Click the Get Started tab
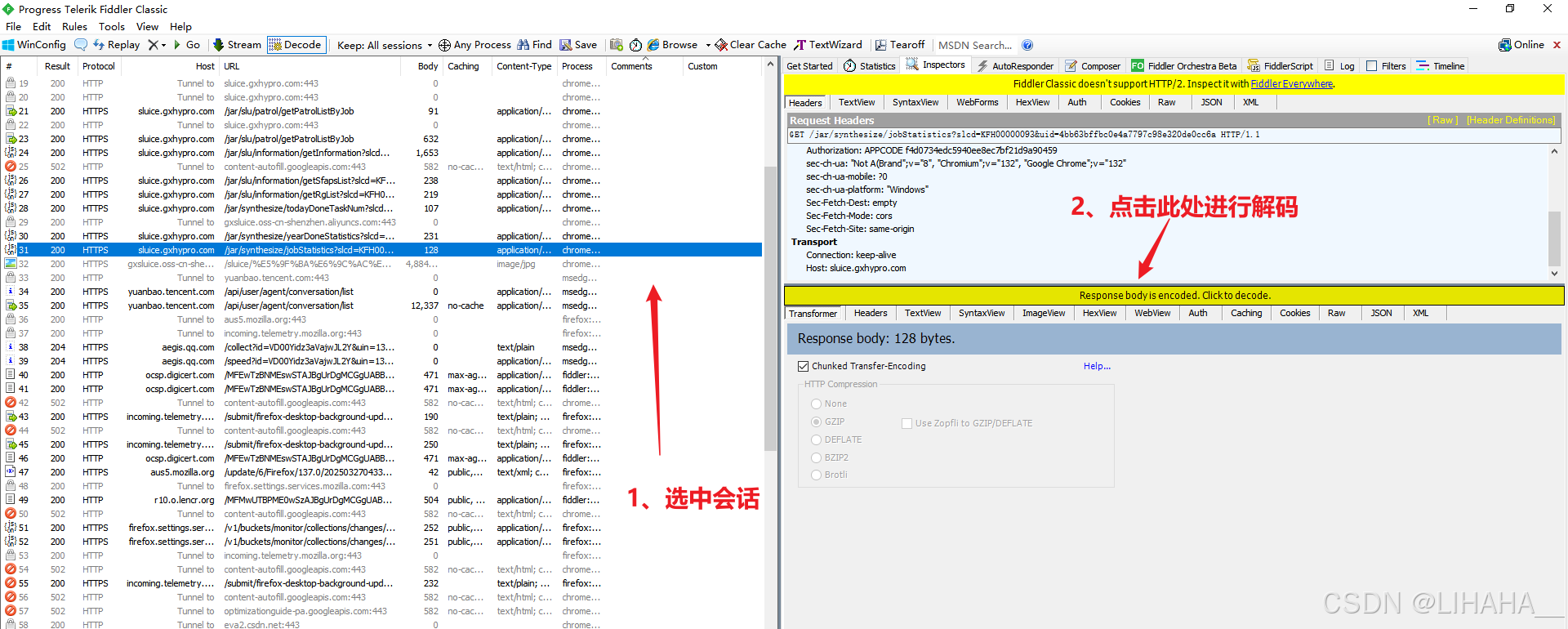 coord(809,66)
